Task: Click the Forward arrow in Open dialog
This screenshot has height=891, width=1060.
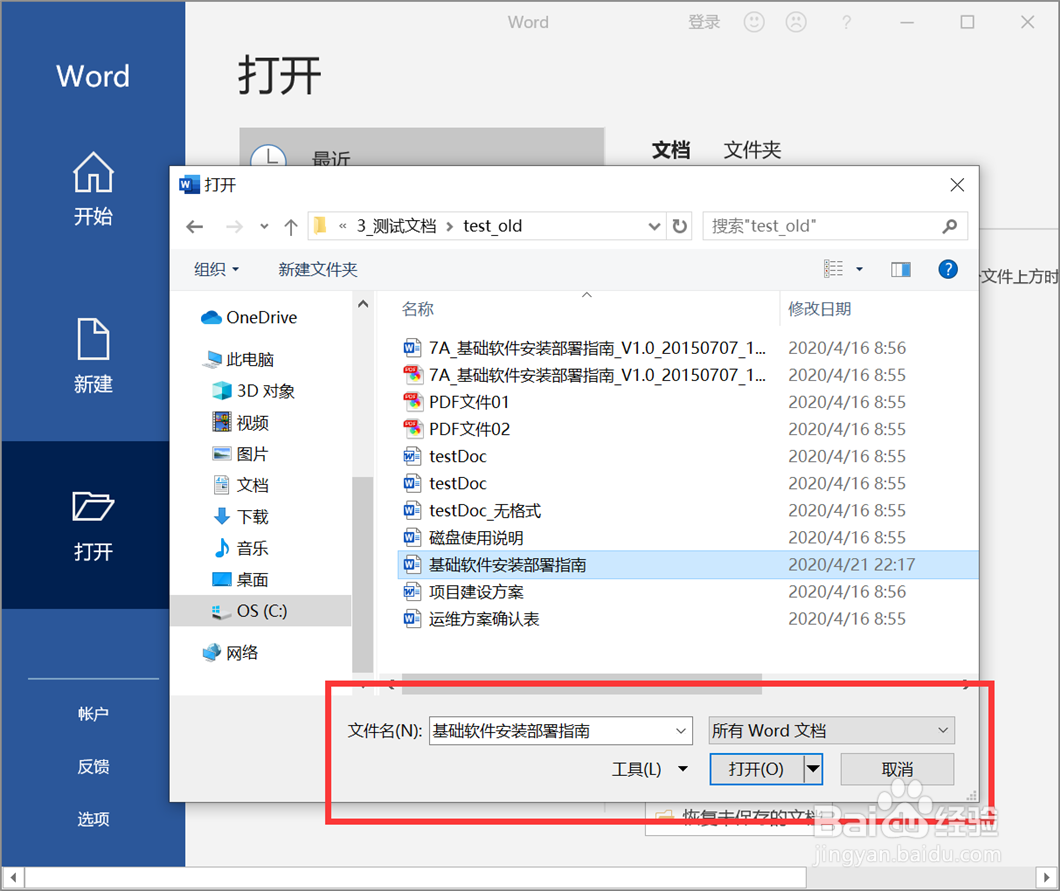Action: [234, 226]
